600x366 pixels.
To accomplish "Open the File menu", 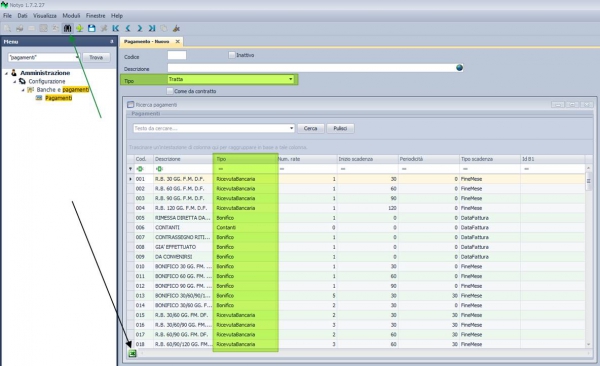I will [x=7, y=16].
